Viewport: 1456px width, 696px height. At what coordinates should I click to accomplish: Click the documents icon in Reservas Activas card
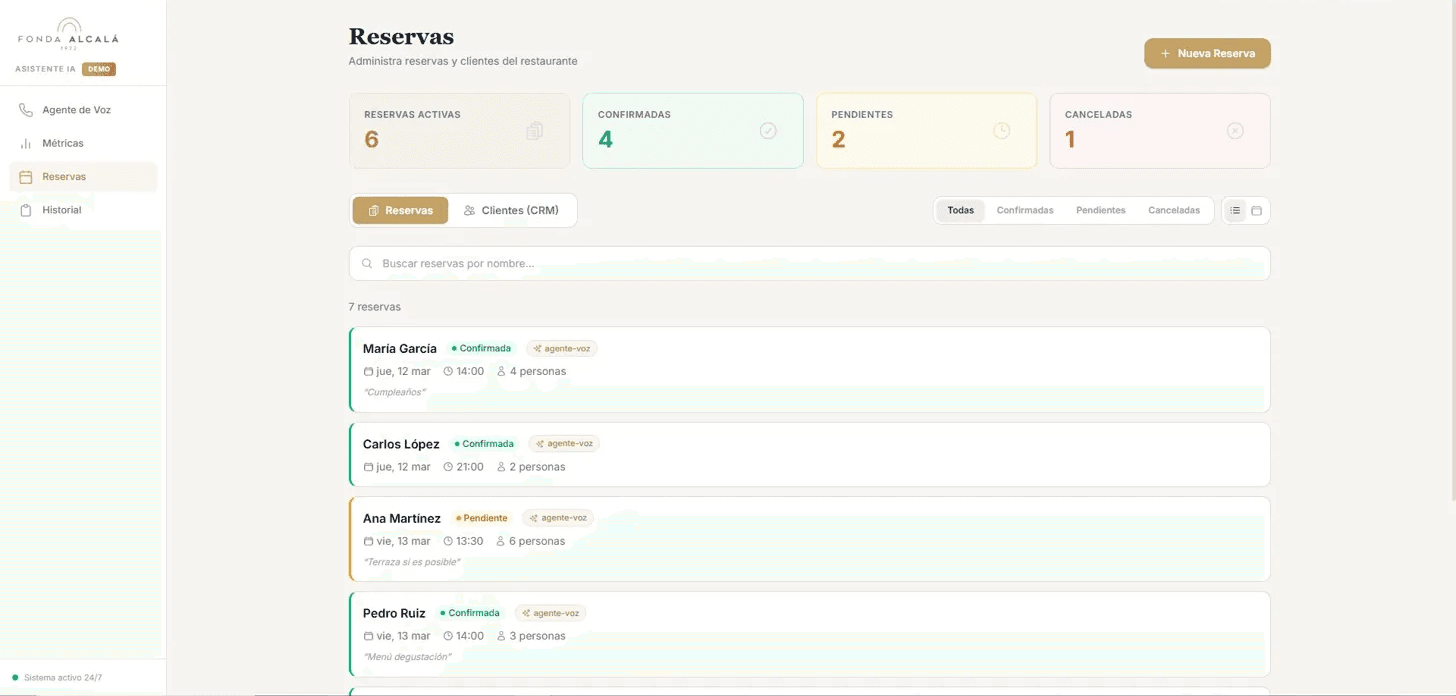(535, 131)
